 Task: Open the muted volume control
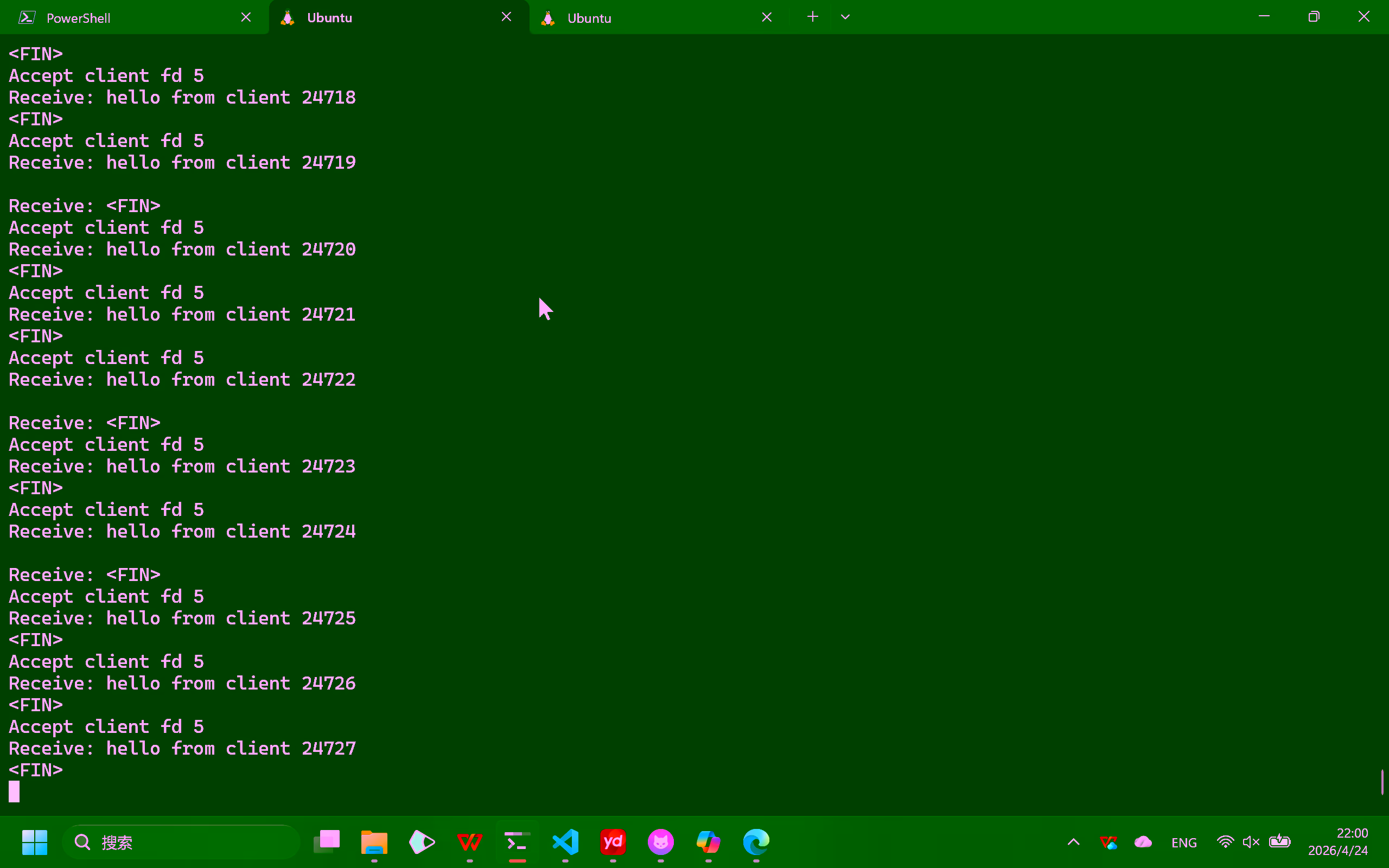pyautogui.click(x=1251, y=842)
